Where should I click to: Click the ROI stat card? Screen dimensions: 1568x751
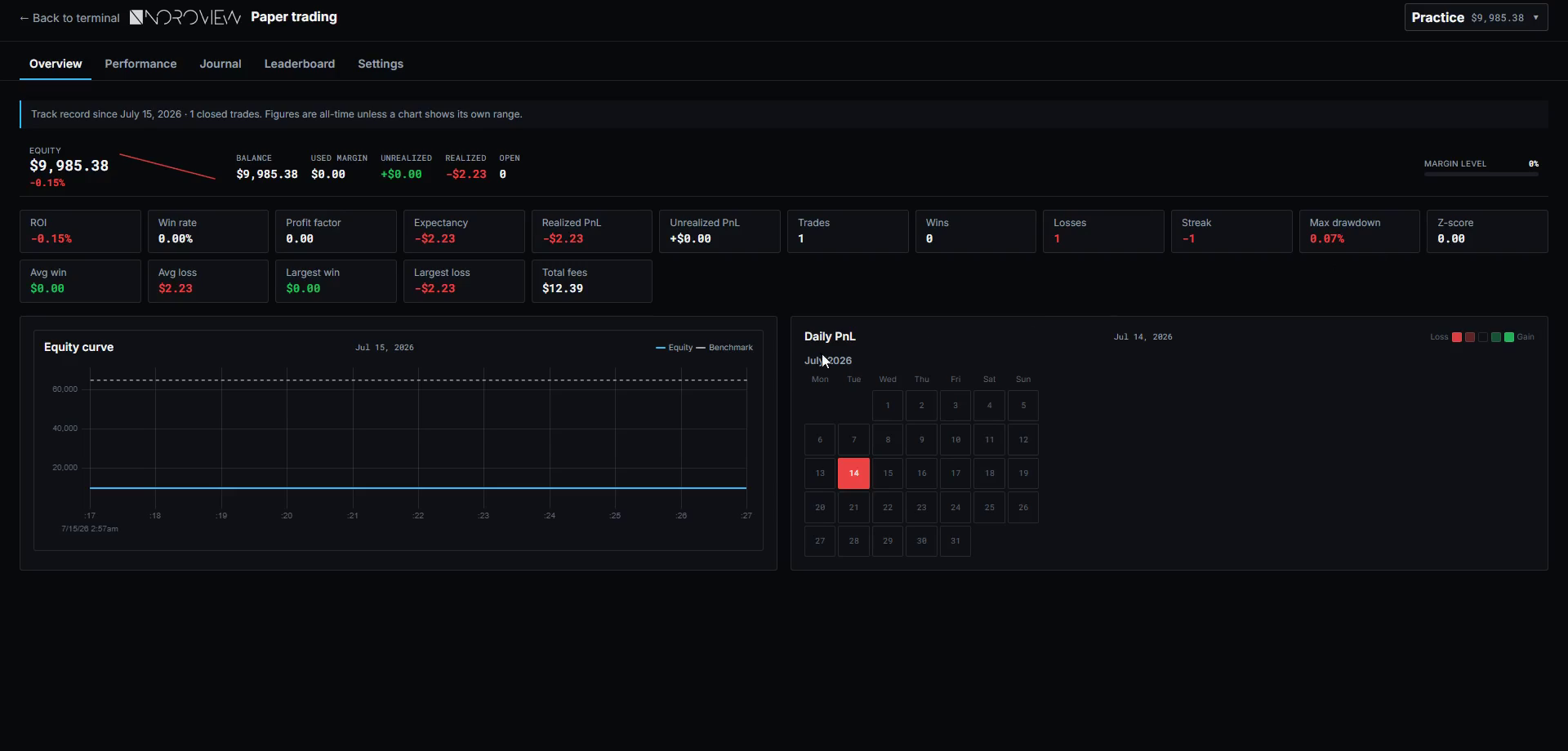click(x=80, y=231)
